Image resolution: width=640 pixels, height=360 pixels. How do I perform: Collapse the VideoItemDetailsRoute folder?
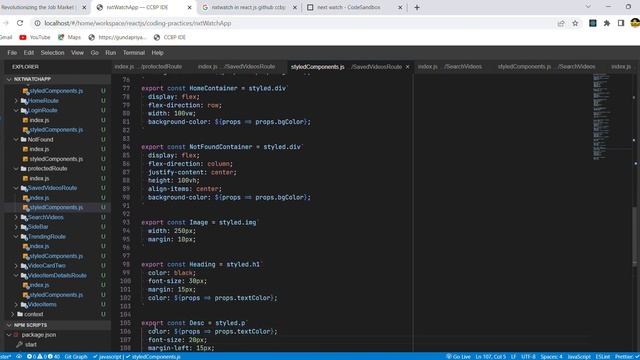pos(57,276)
